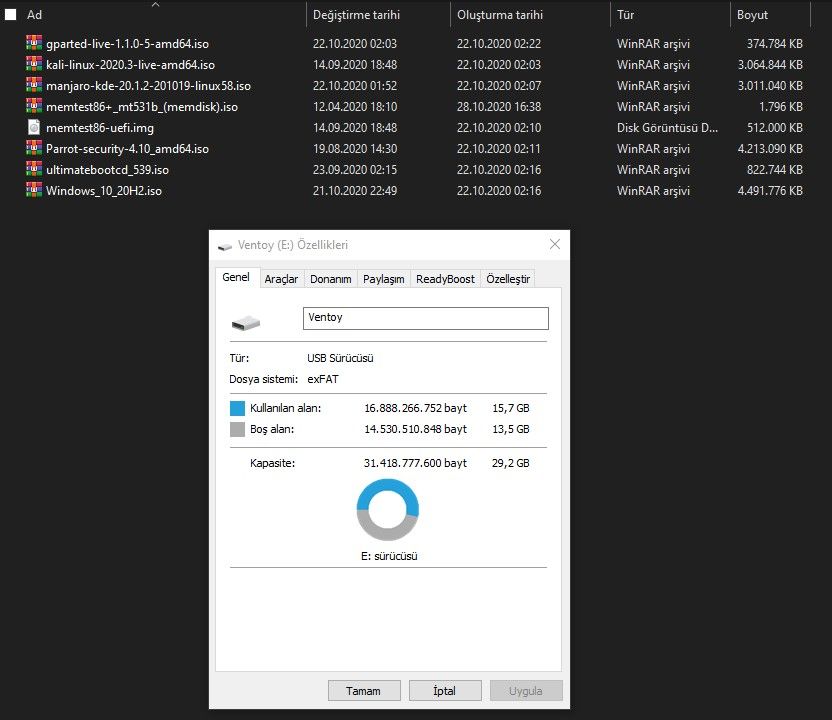Image resolution: width=832 pixels, height=720 pixels.
Task: Click the size value 822.744 KB
Action: 775,170
